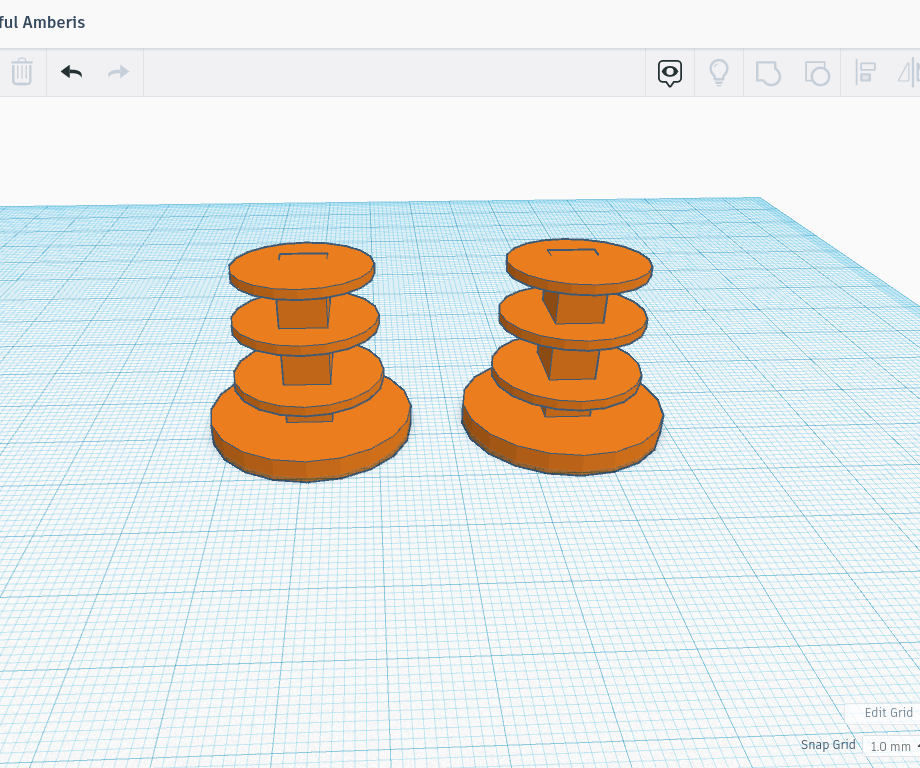Edit the design name ending 'Amberis'
The width and height of the screenshot is (920, 768).
click(x=42, y=22)
